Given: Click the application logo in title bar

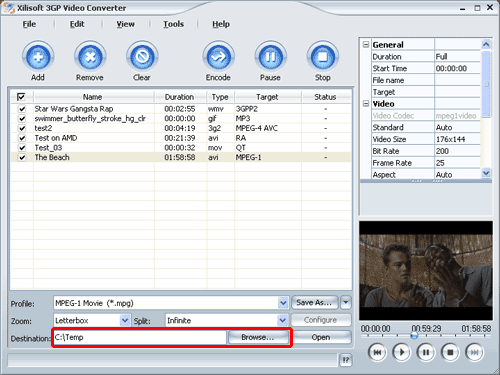Looking at the screenshot, I should (9, 8).
